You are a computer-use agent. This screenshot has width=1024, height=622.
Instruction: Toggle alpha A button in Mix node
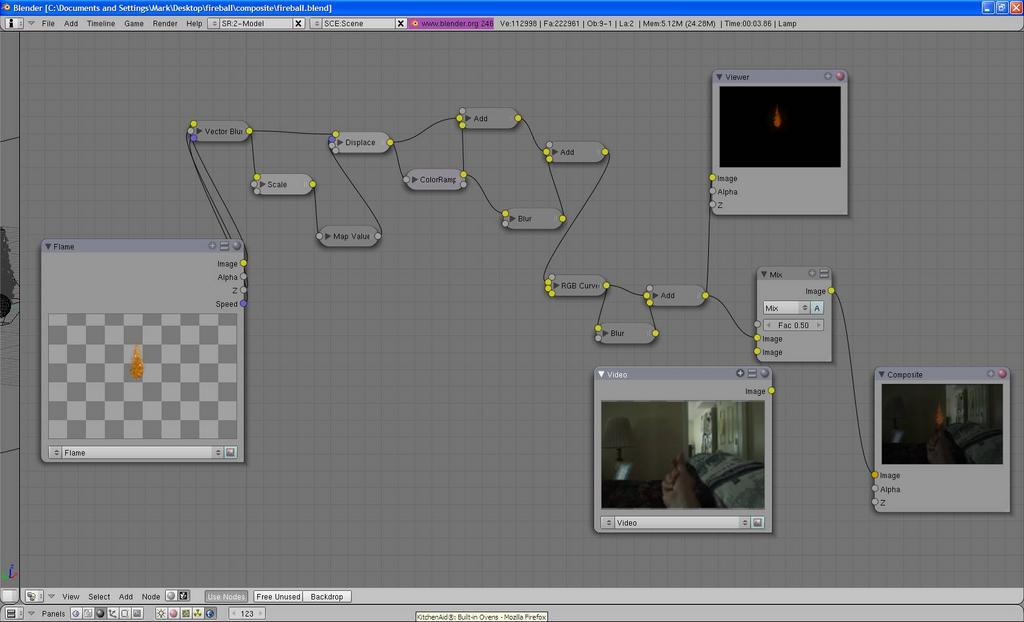pyautogui.click(x=817, y=308)
